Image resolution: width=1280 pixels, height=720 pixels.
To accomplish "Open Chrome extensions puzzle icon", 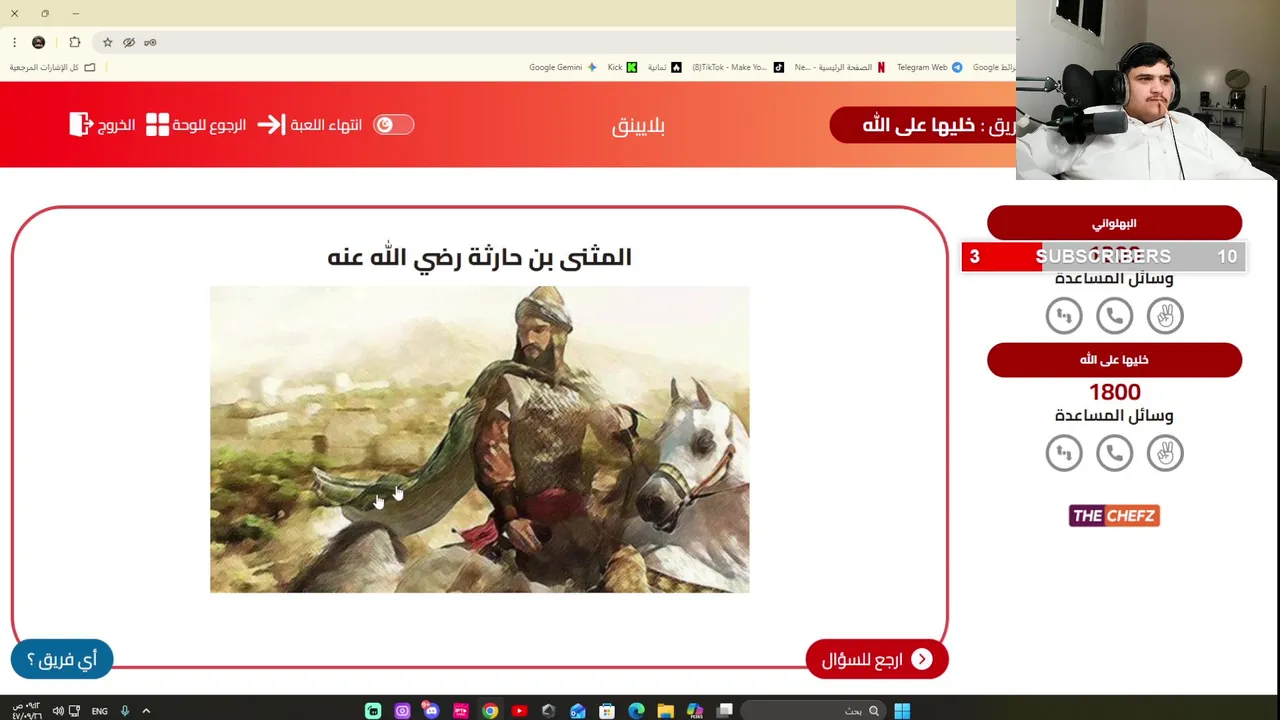I will (75, 42).
